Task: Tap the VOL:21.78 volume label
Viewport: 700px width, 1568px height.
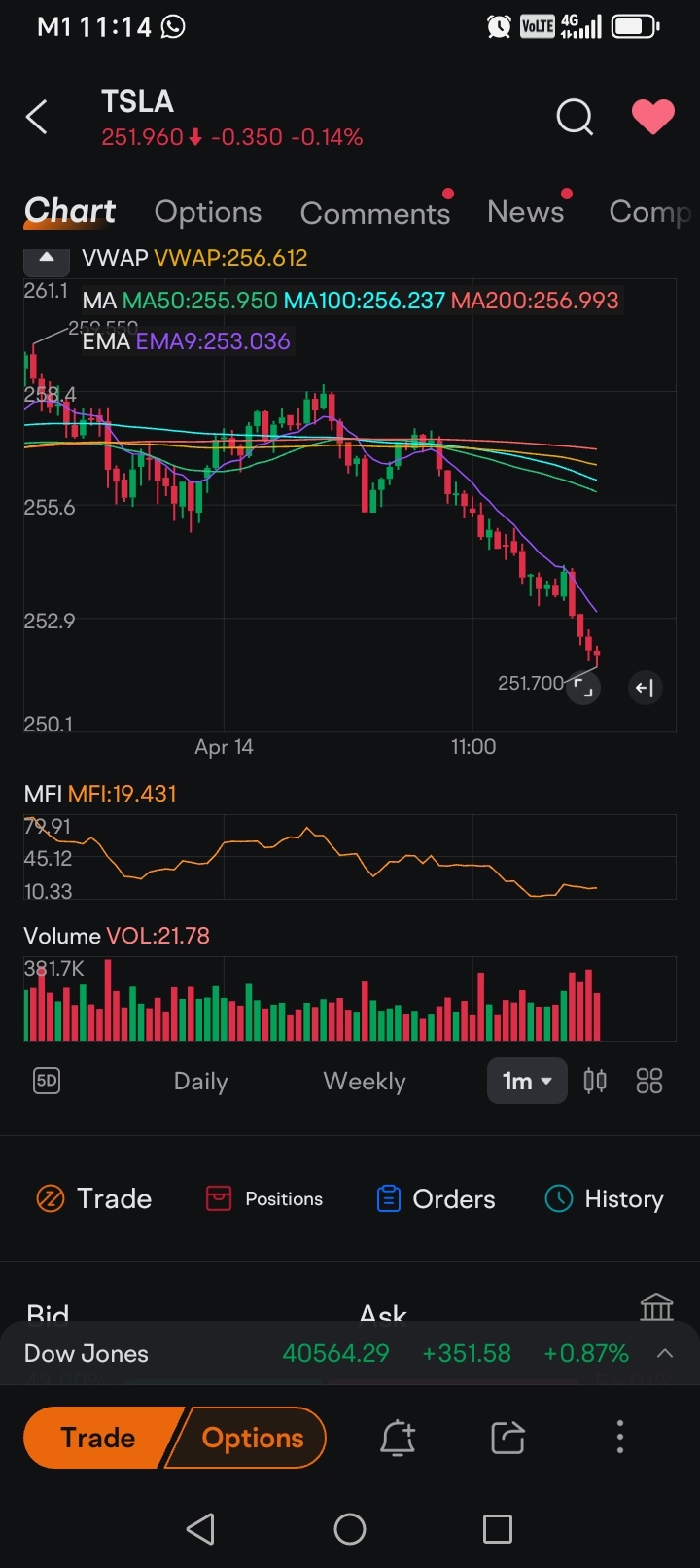Action: click(157, 936)
